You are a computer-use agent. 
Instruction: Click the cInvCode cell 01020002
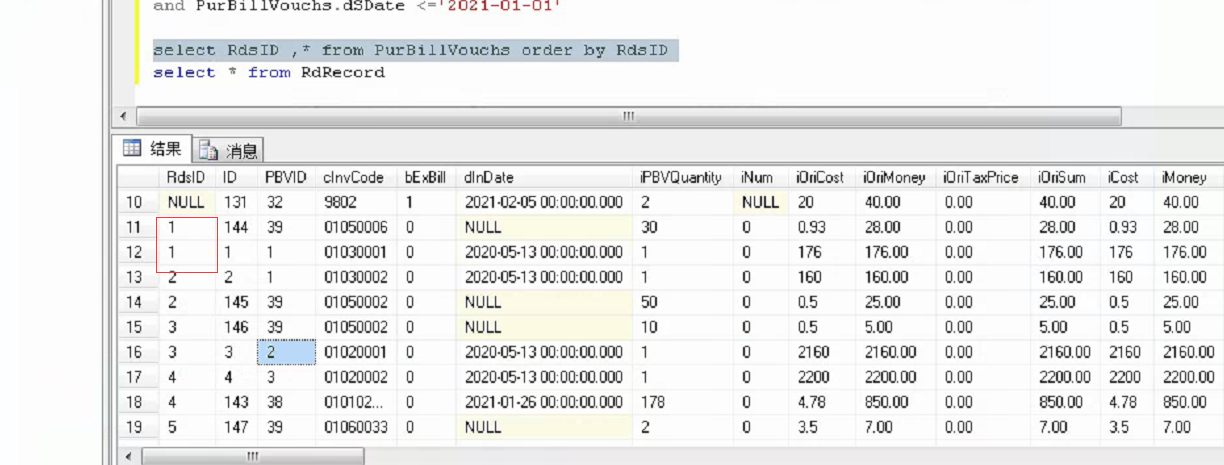tap(357, 377)
